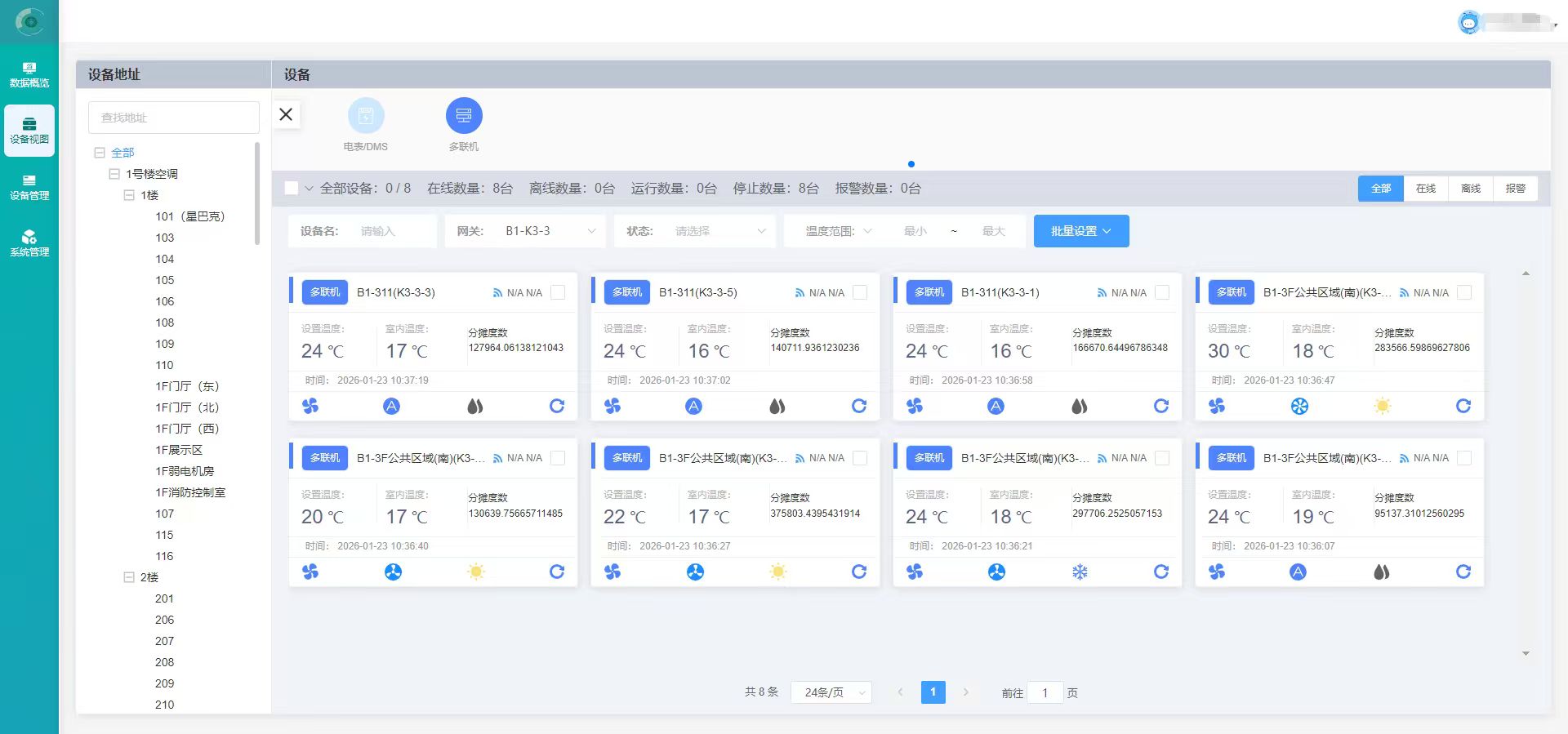The width and height of the screenshot is (1568, 734).
Task: Click the fan icon on B1-311(K3-3-3) card
Action: [x=310, y=406]
